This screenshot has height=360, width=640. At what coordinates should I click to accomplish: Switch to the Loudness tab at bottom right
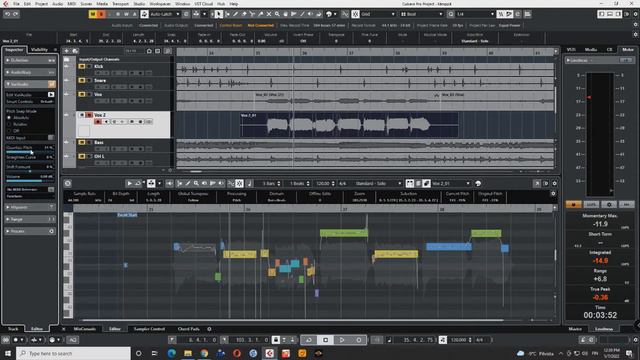604,329
